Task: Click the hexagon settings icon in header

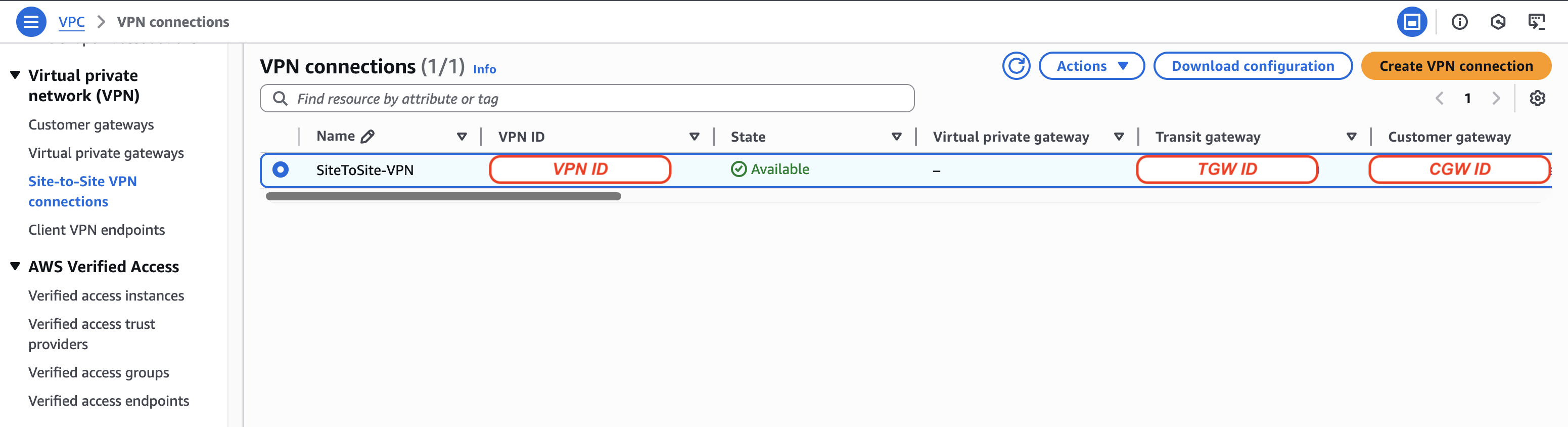Action: click(1497, 22)
